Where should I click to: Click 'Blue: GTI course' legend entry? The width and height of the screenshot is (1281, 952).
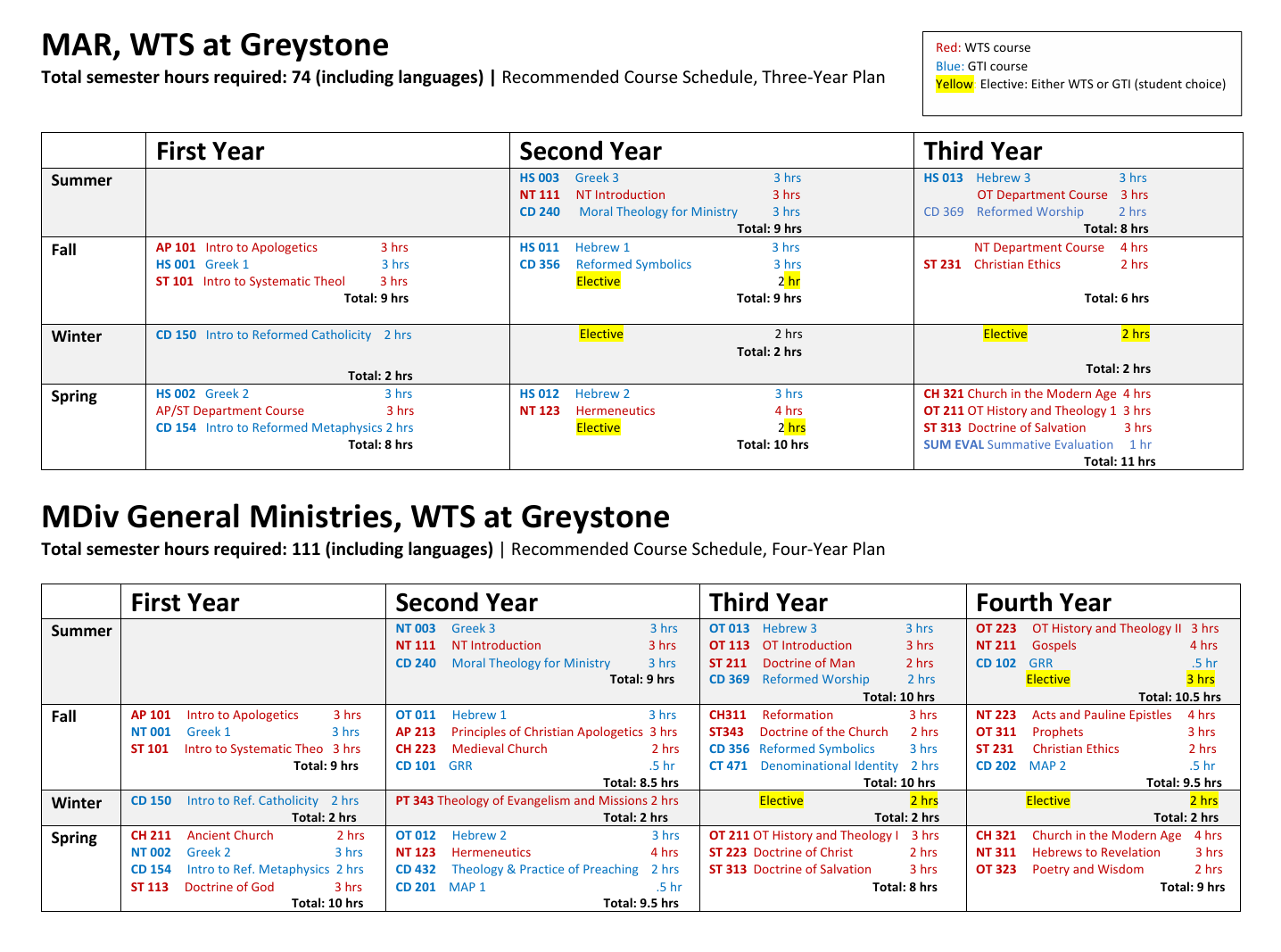[981, 66]
